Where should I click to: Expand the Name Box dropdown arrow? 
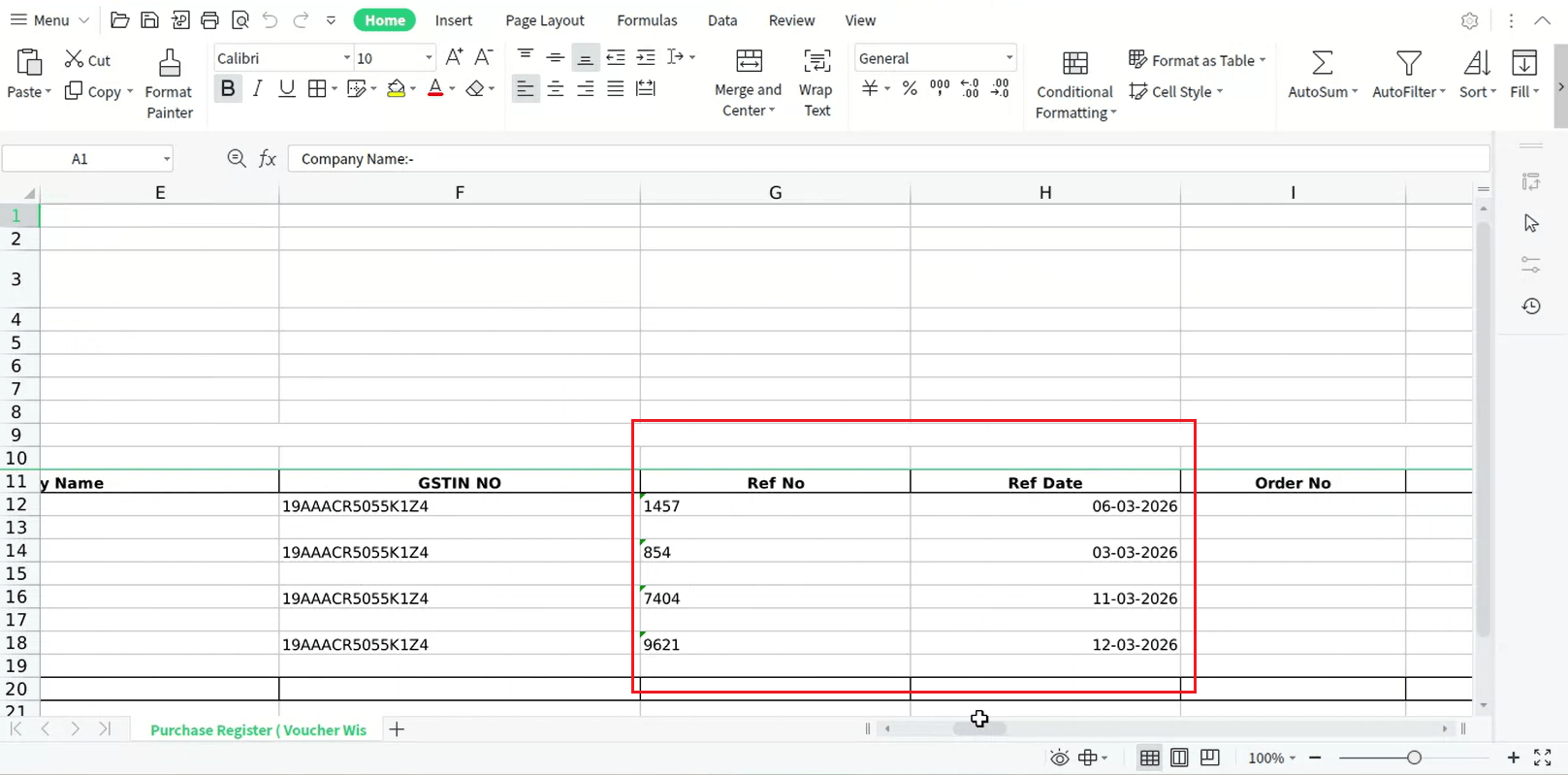[167, 159]
